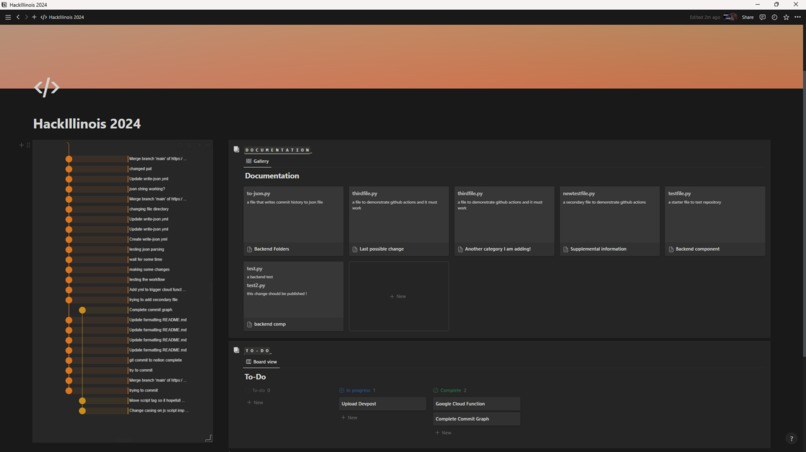Screen dimensions: 806x452
Task: Open the three-dots more options menu
Action: click(797, 17)
